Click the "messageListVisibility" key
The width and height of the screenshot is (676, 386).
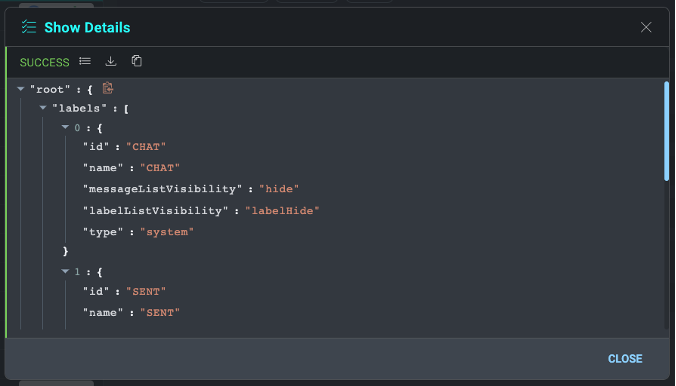(x=162, y=189)
